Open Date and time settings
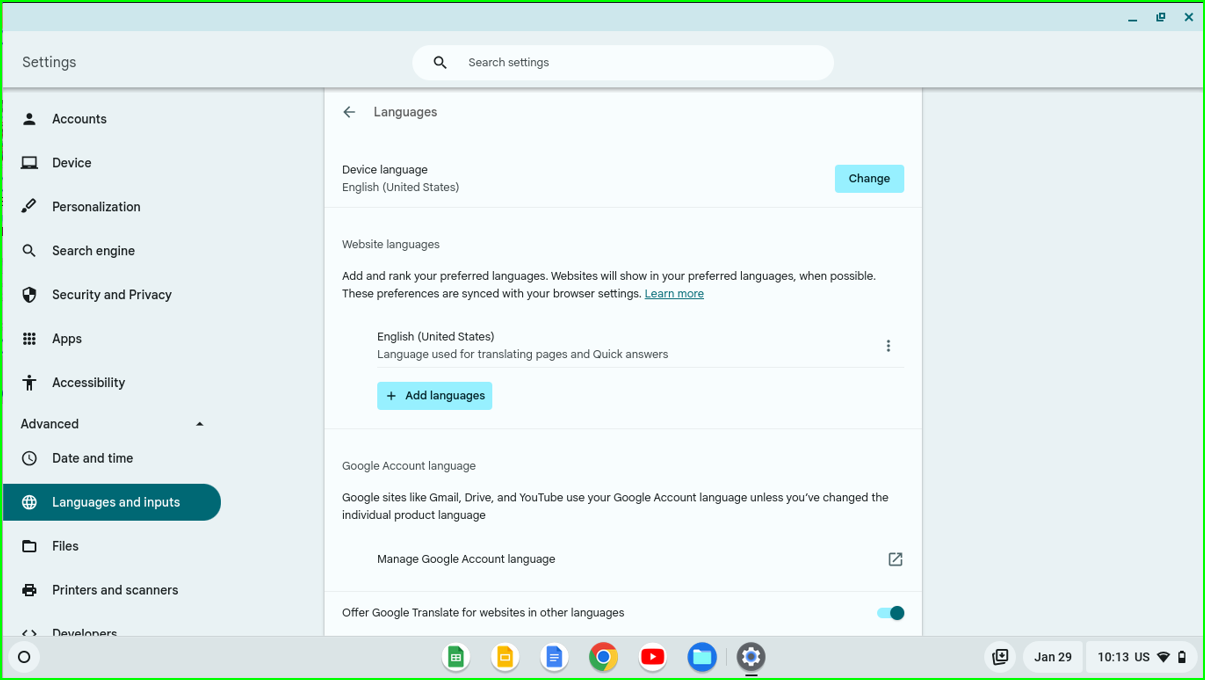 click(92, 458)
